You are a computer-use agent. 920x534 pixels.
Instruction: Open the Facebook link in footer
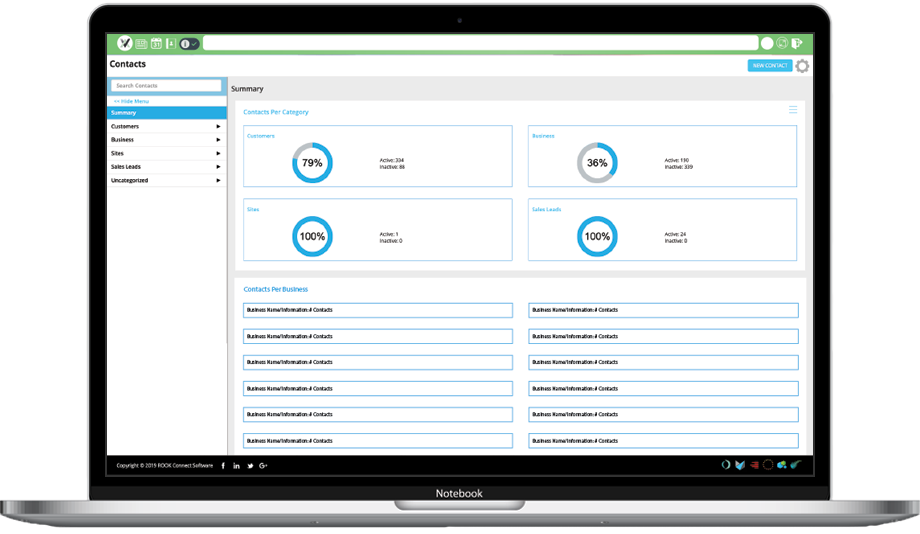point(223,466)
